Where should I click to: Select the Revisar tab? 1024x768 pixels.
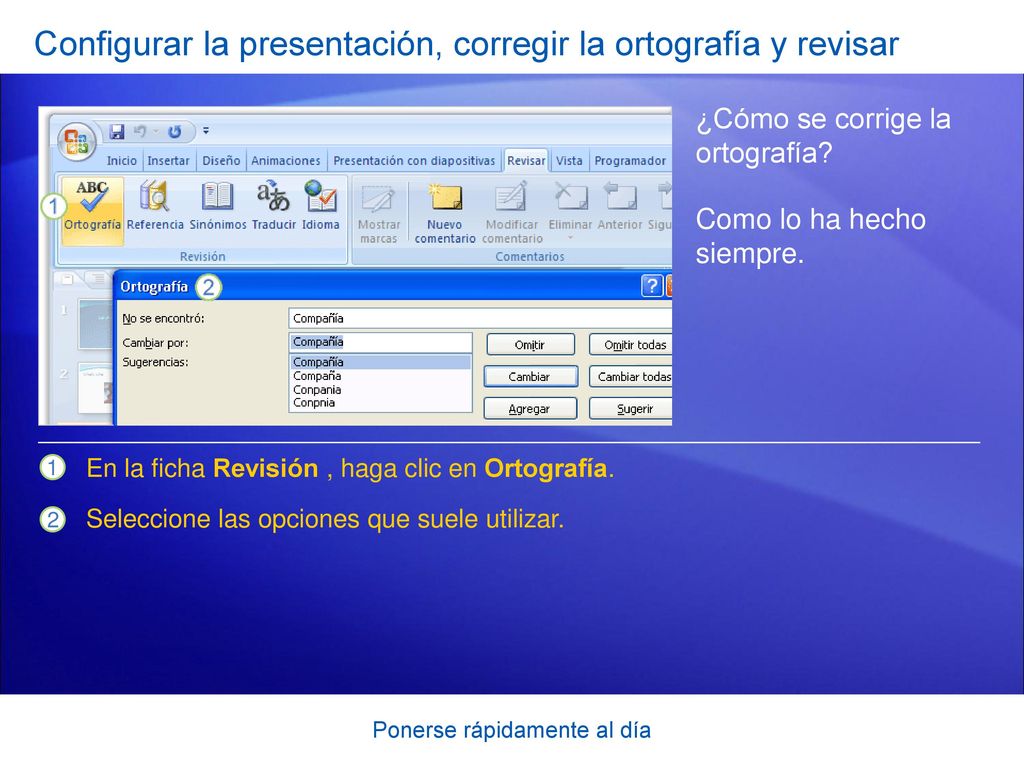pos(526,161)
